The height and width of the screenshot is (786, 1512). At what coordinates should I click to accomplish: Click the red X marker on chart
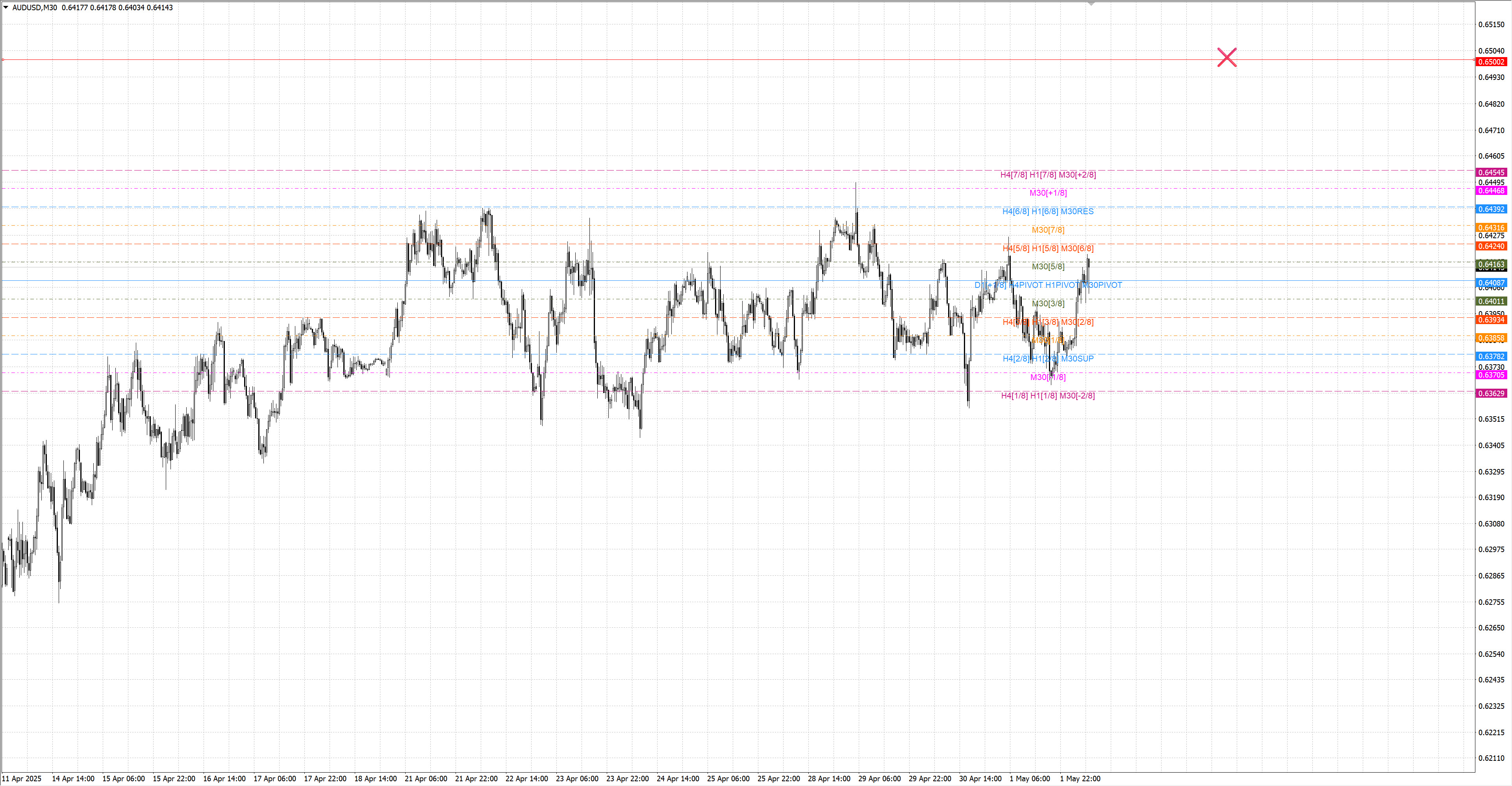click(1227, 57)
